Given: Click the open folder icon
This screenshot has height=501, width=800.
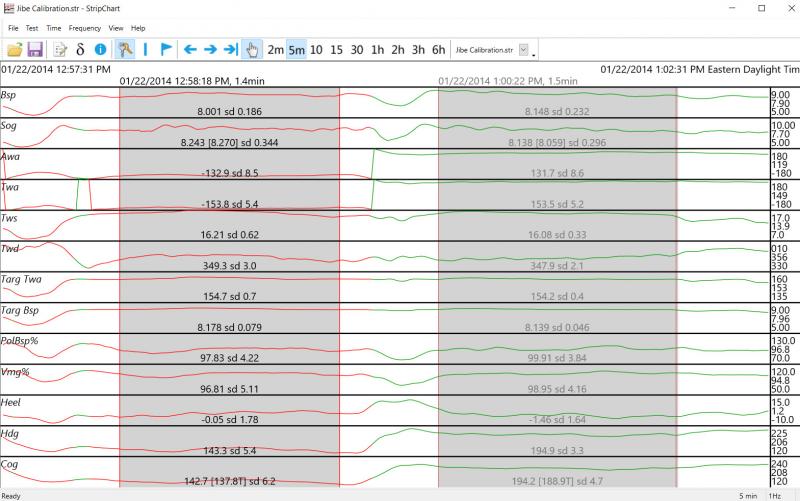Looking at the screenshot, I should pos(14,49).
